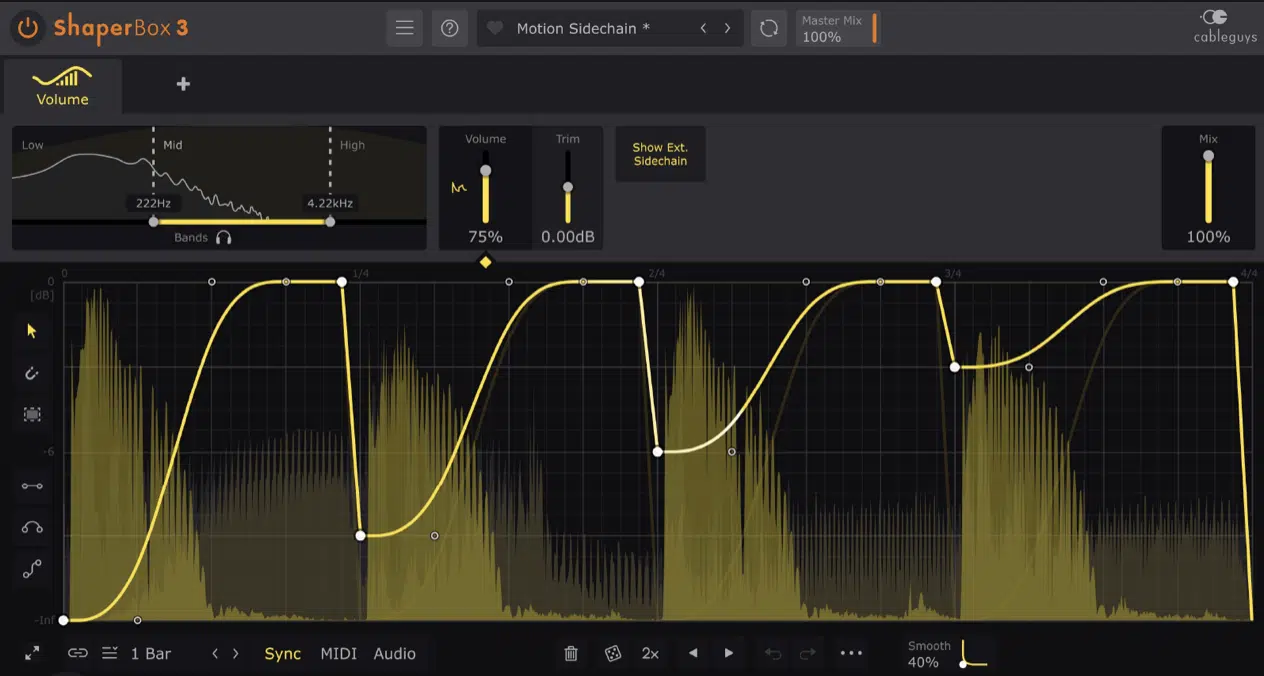
Task: Enable Sync trigger mode
Action: (x=283, y=654)
